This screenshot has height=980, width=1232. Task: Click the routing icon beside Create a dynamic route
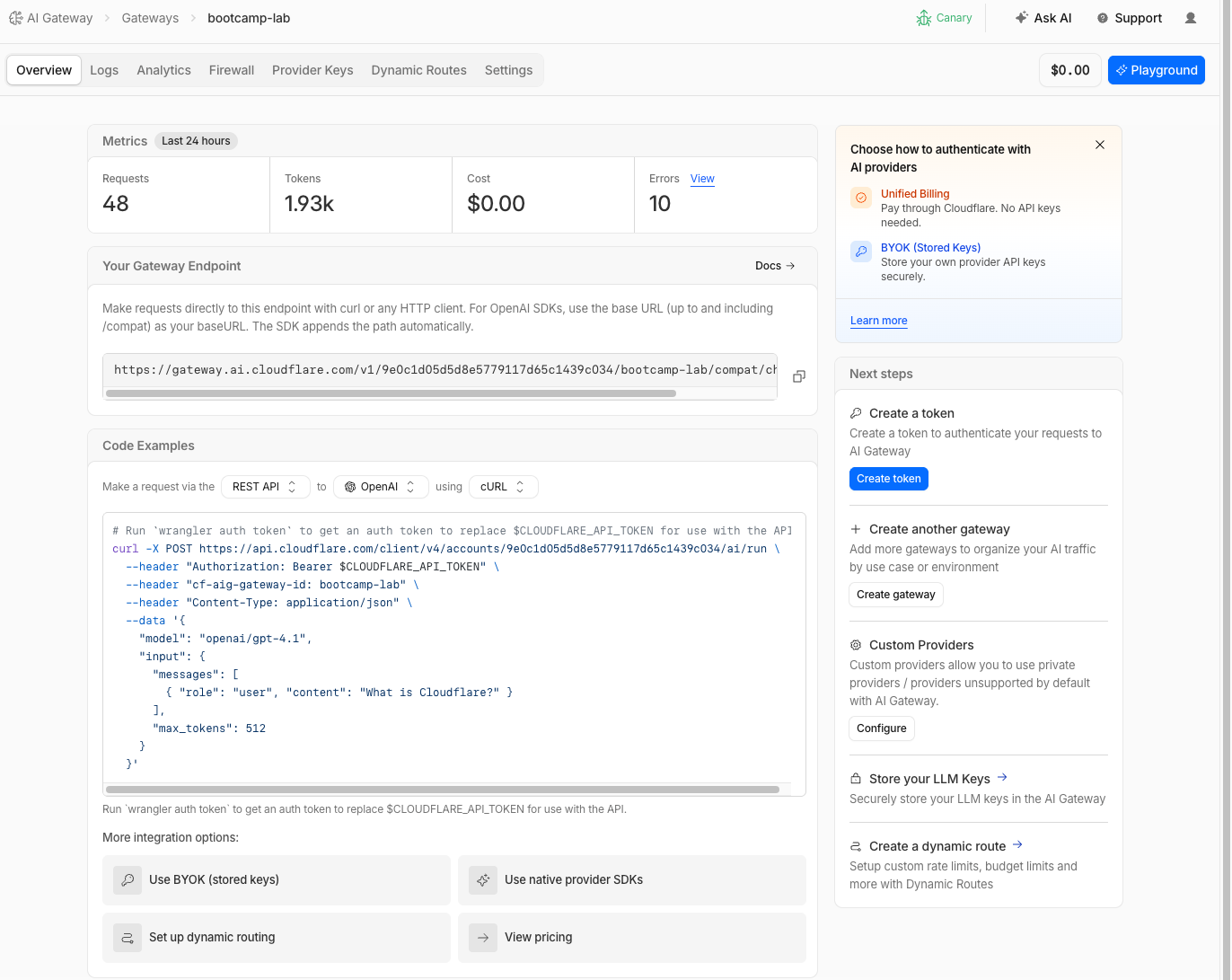pos(856,846)
